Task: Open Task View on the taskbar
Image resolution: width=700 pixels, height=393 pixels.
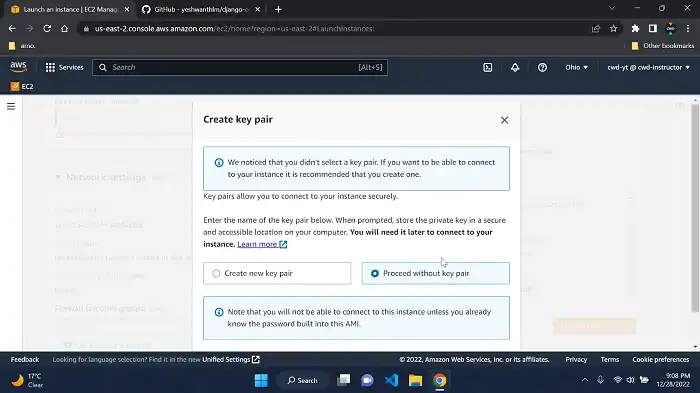Action: pyautogui.click(x=344, y=380)
